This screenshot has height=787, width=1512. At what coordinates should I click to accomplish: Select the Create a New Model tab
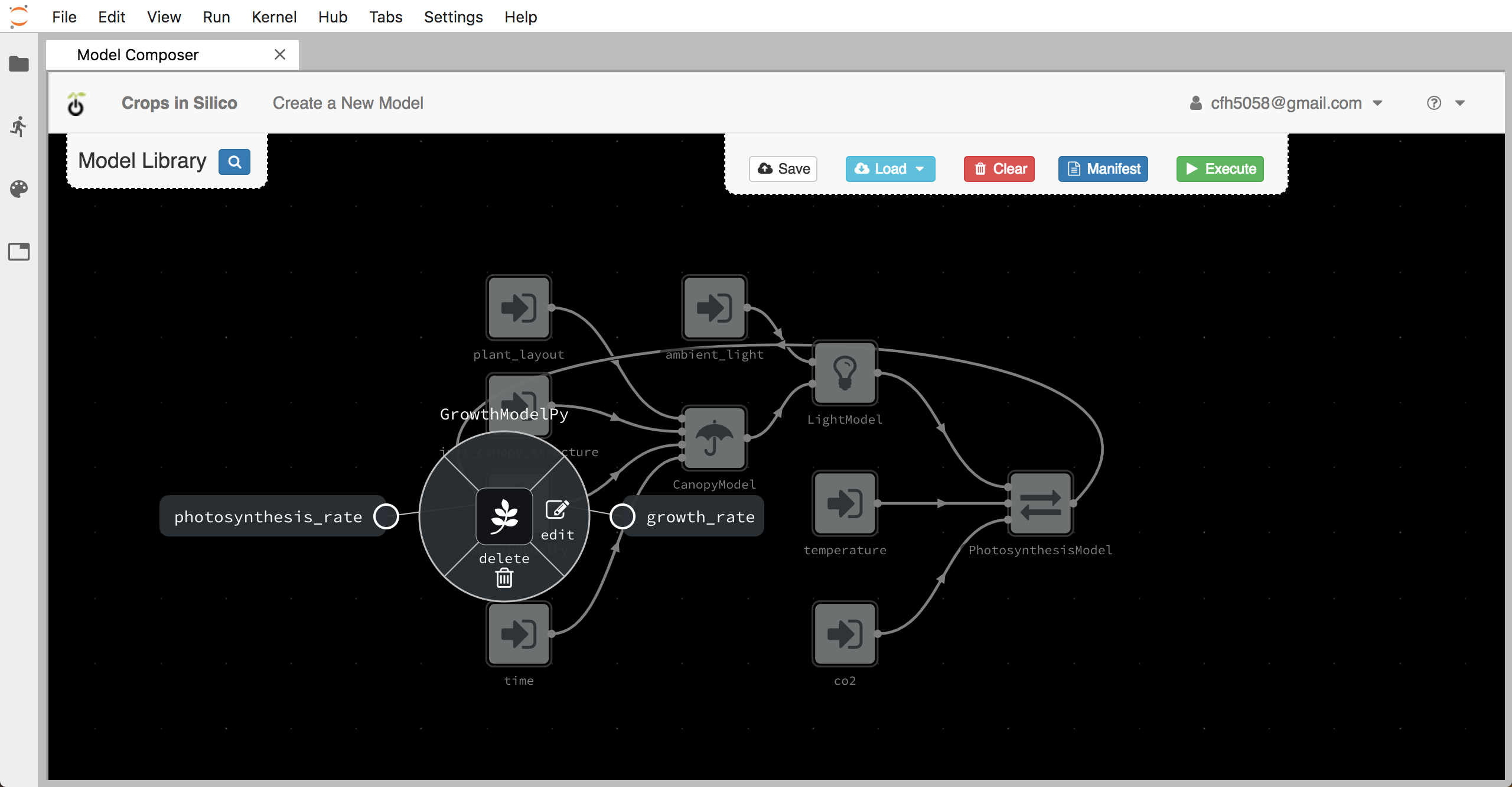[x=347, y=103]
